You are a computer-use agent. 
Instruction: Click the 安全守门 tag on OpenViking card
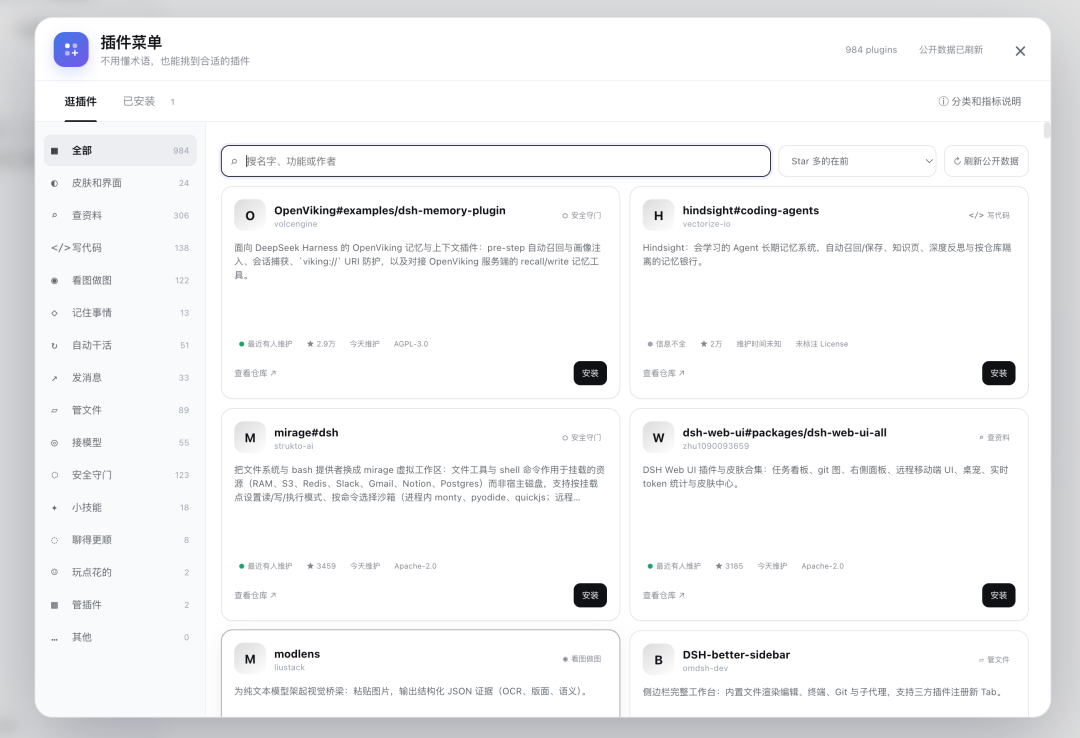pyautogui.click(x=582, y=216)
